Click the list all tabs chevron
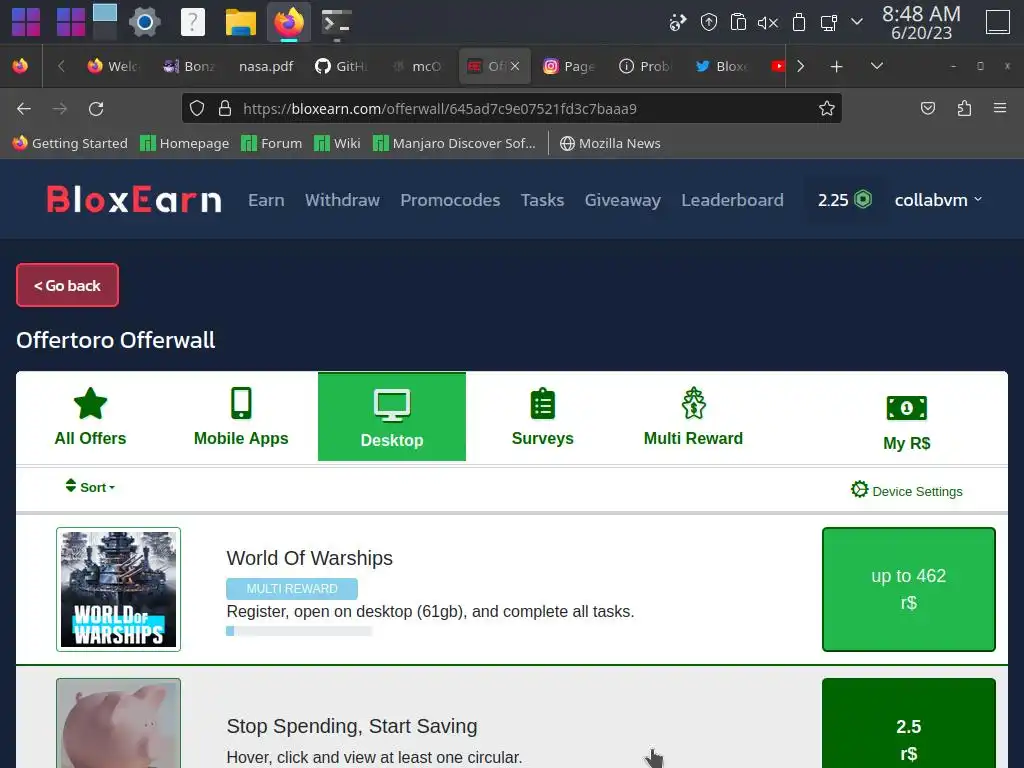 (877, 66)
